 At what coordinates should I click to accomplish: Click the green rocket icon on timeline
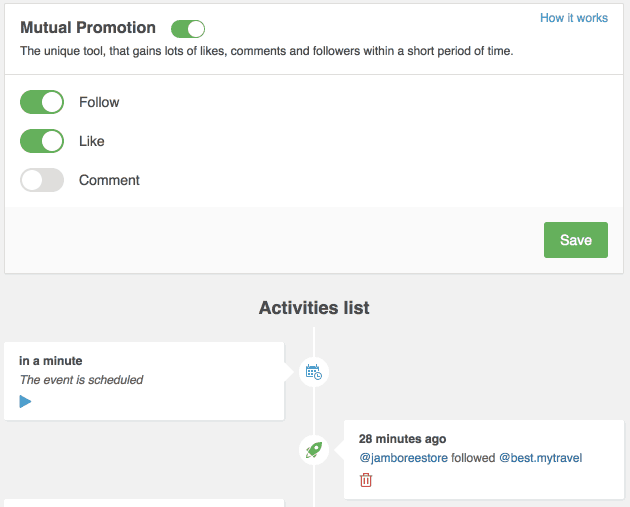pos(314,450)
